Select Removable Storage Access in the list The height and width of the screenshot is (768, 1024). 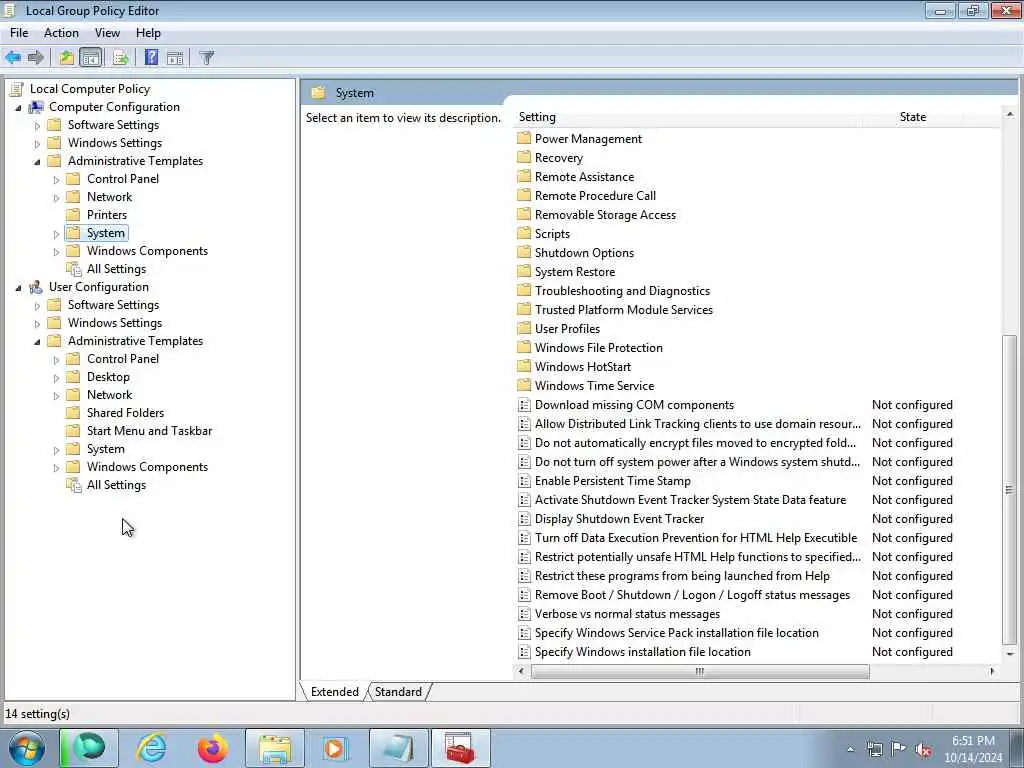pos(605,215)
